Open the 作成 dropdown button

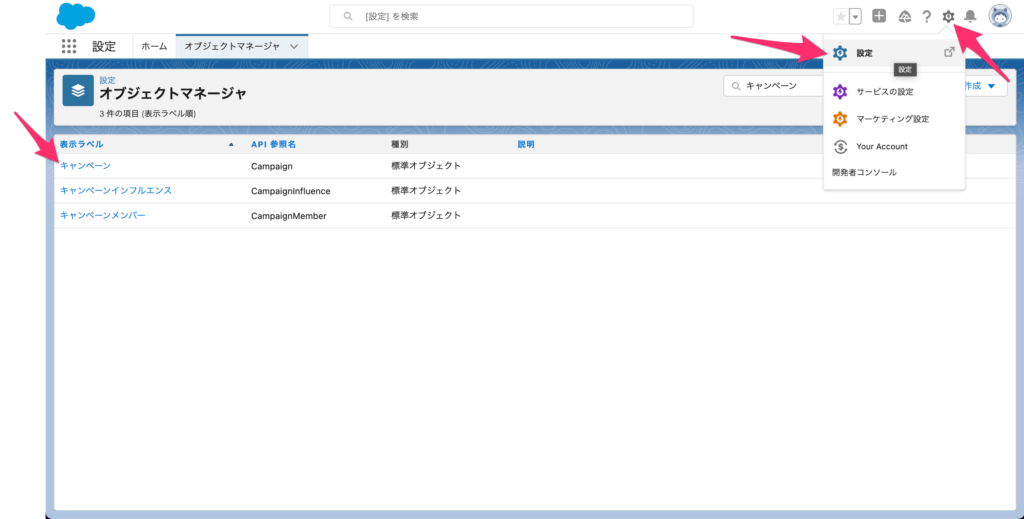pyautogui.click(x=980, y=86)
